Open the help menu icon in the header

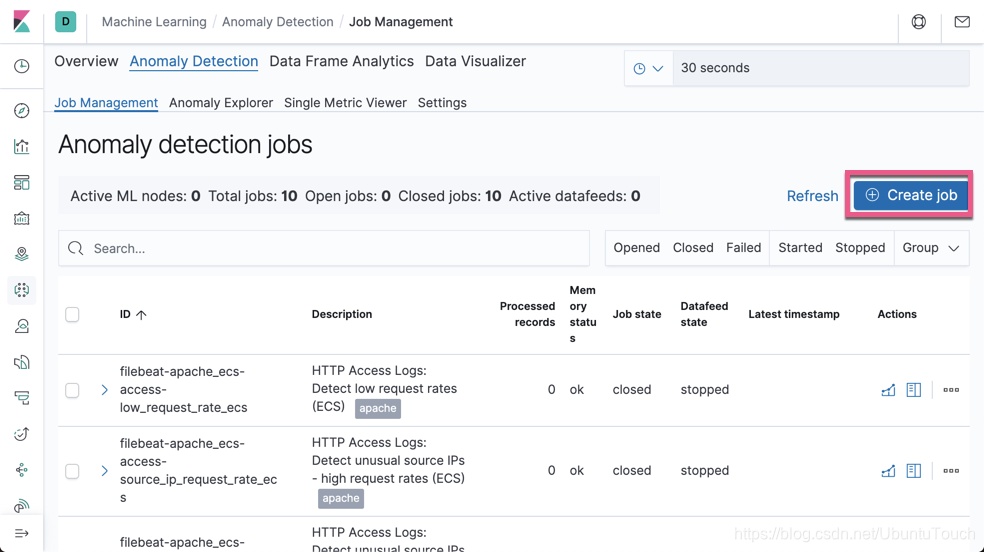coord(919,22)
